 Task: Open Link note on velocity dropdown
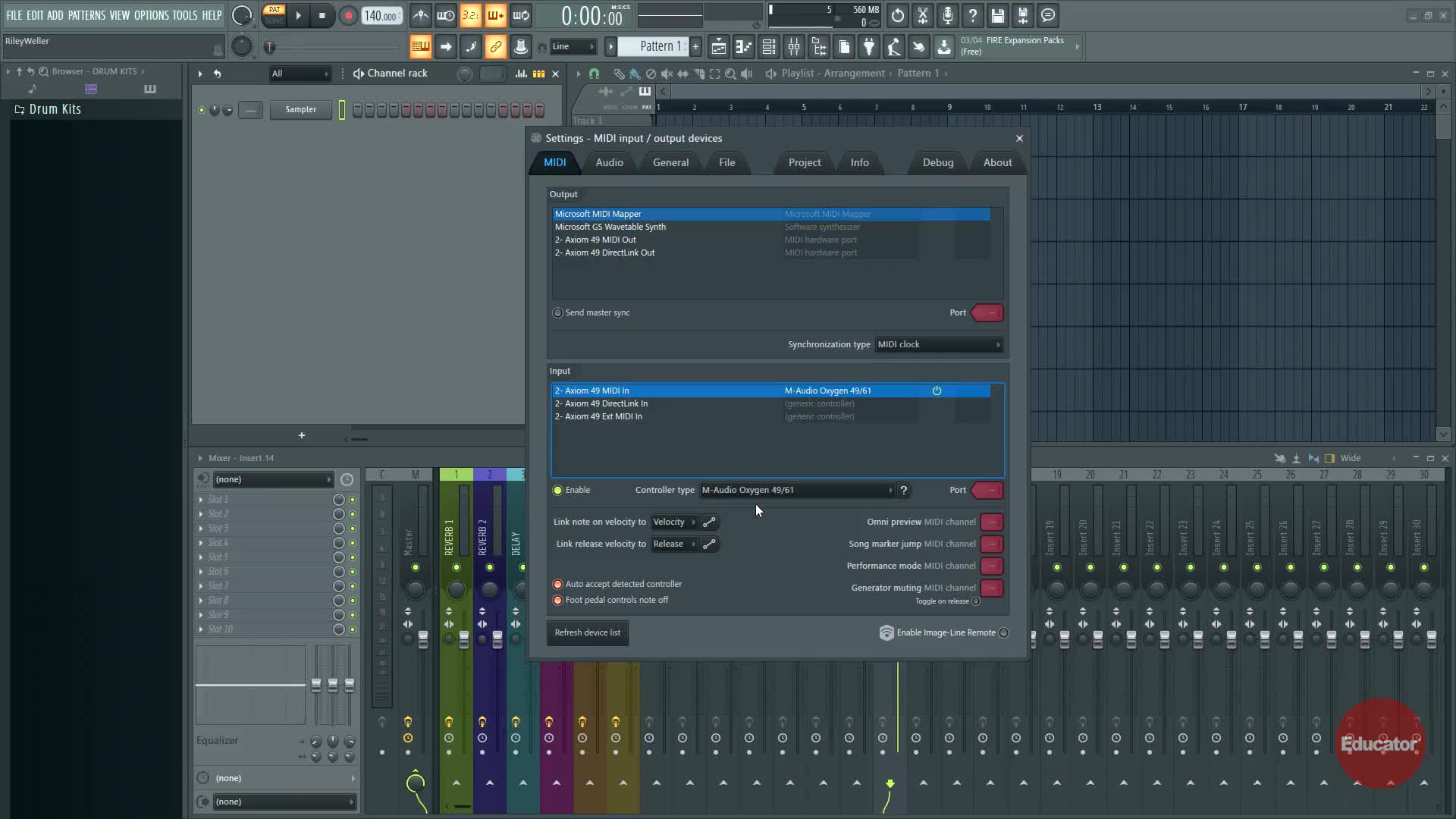(x=673, y=522)
